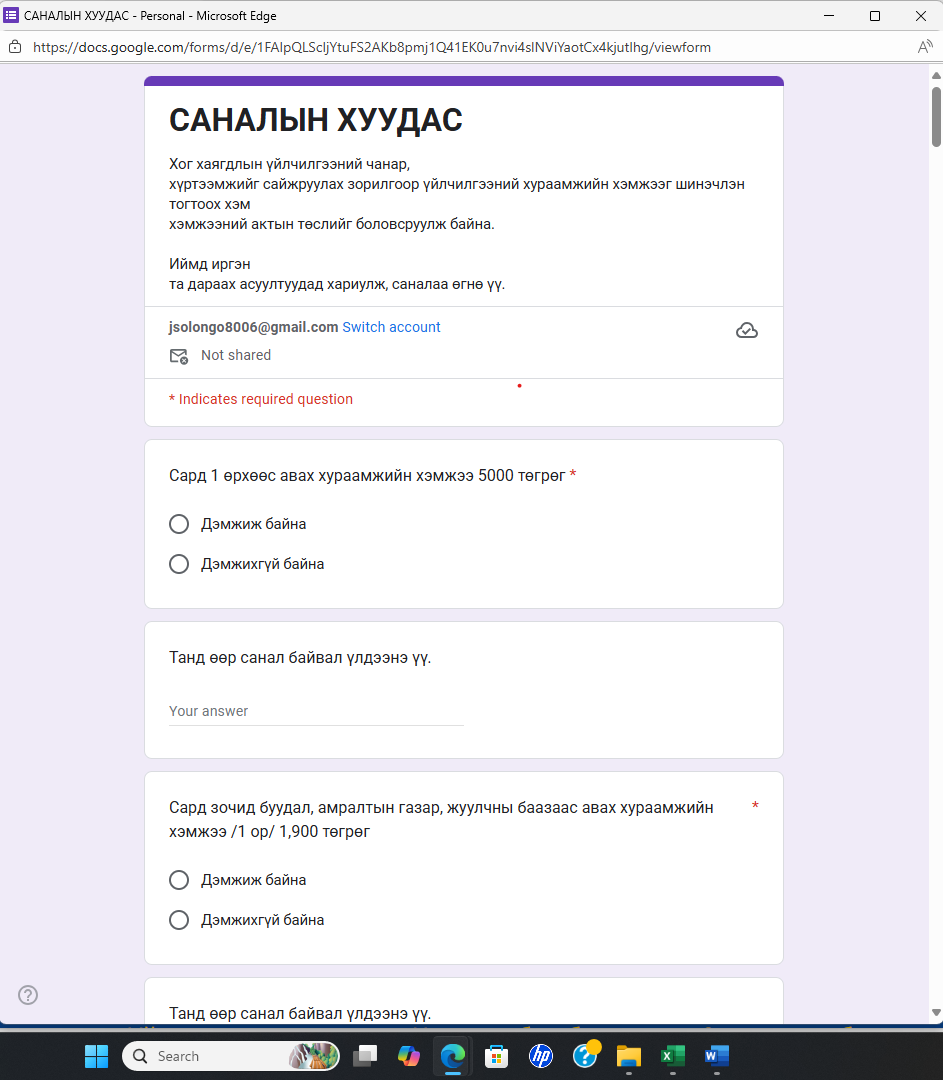Click the Not shared envelope icon
The height and width of the screenshot is (1080, 943).
click(178, 356)
